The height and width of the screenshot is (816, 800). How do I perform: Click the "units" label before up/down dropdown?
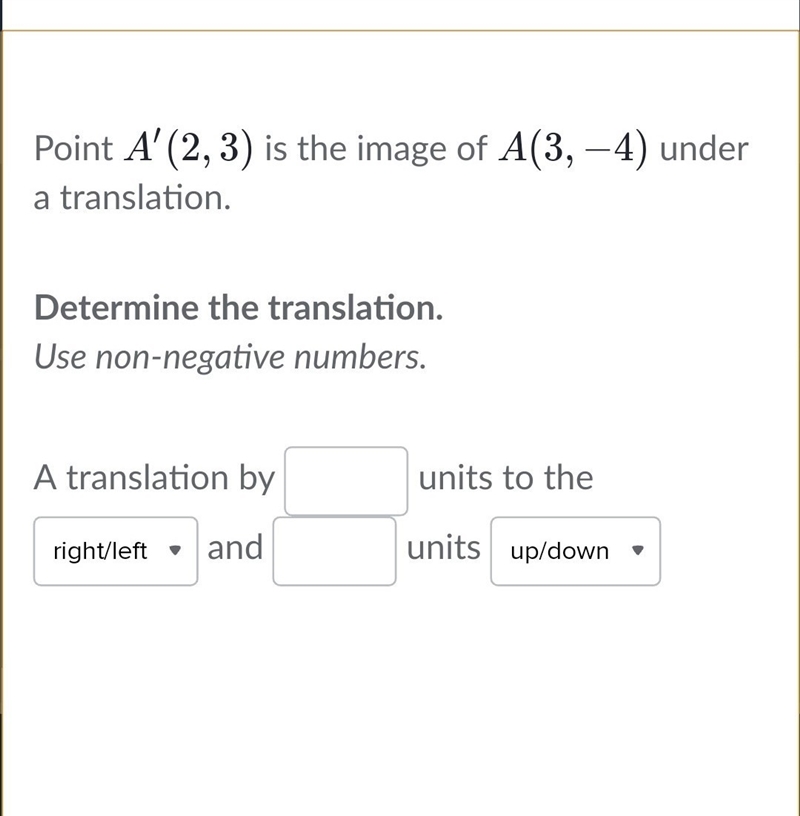(x=443, y=547)
